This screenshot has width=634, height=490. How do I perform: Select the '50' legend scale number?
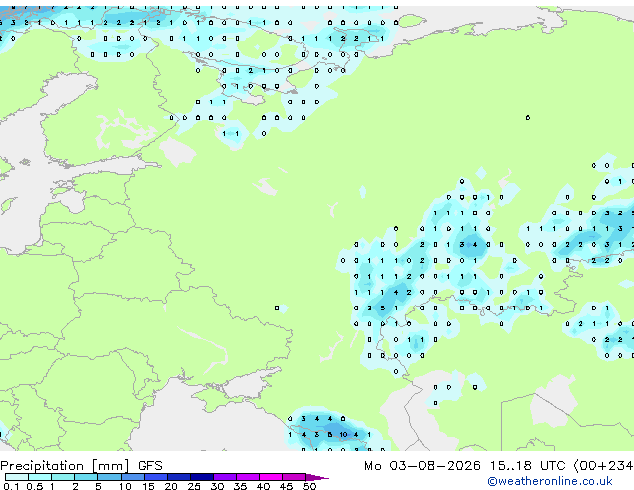tap(309, 486)
